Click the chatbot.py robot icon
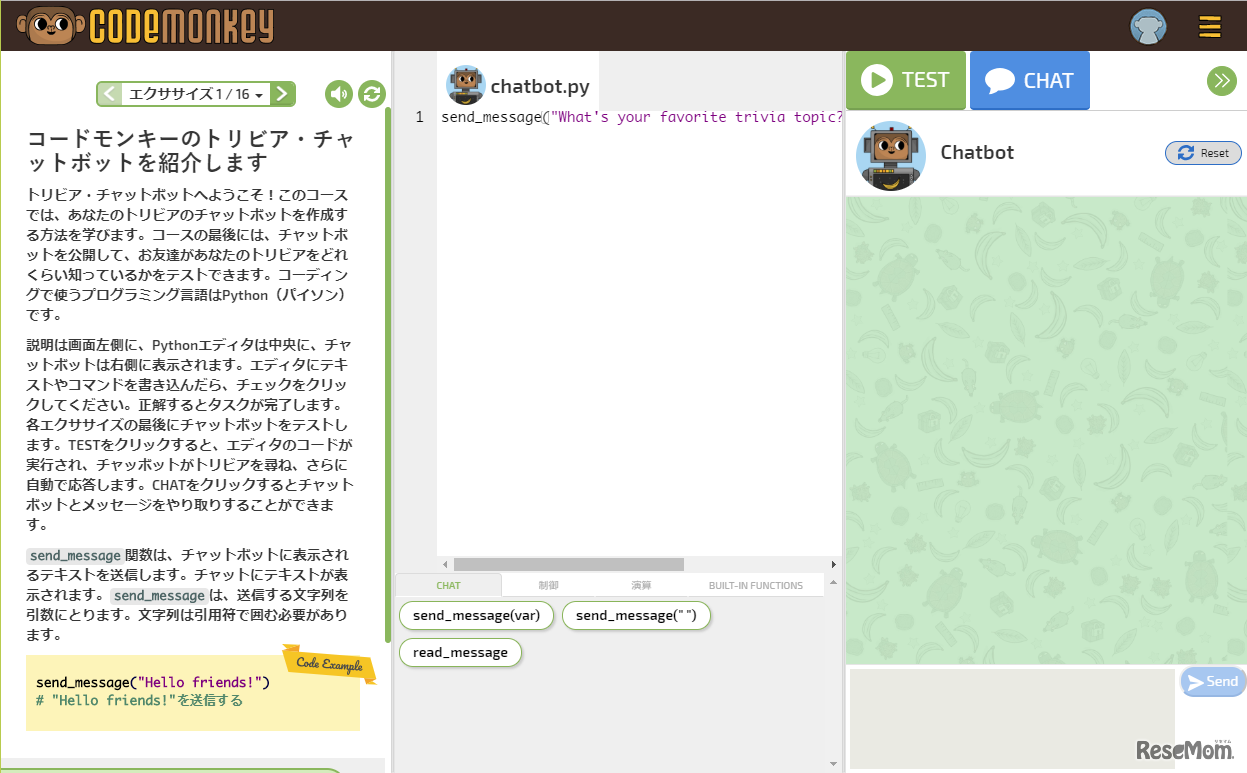Viewport: 1247px width, 773px height. [466, 85]
